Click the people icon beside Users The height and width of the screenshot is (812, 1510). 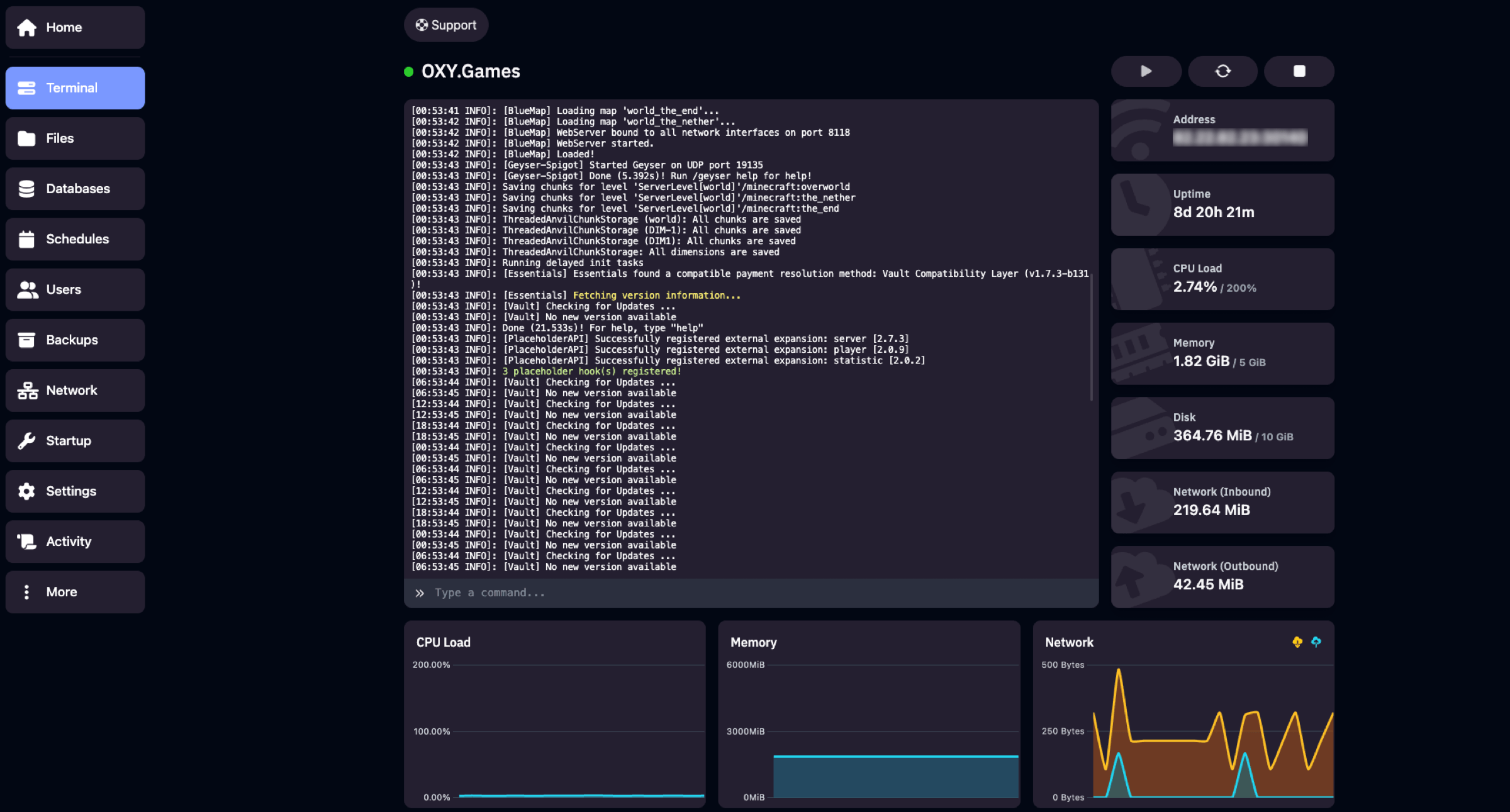point(27,289)
